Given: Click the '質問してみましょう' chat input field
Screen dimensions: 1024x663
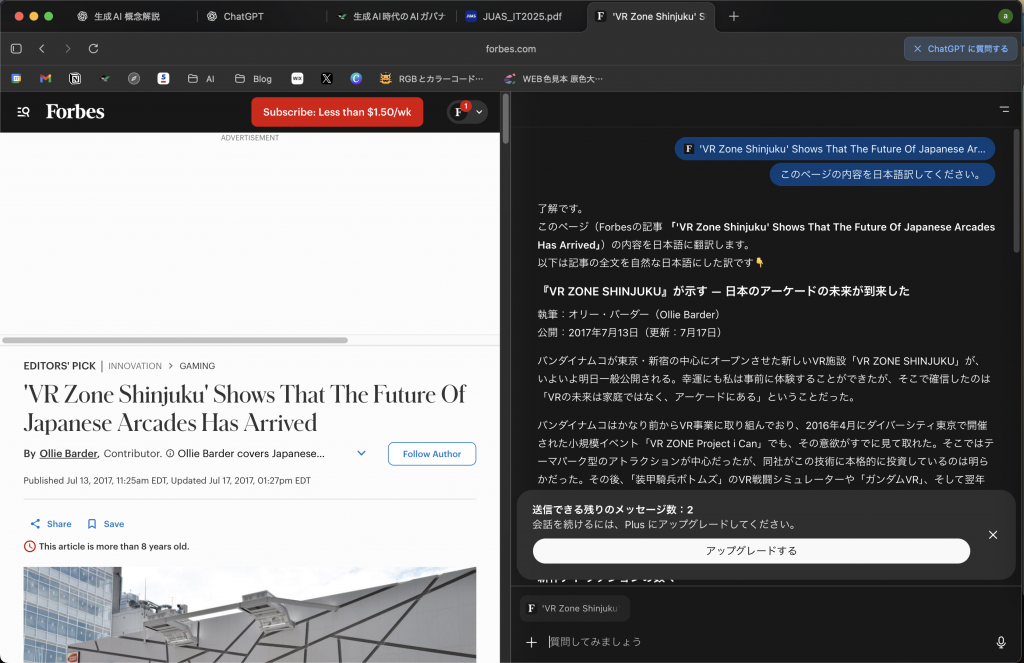Looking at the screenshot, I should coord(760,642).
